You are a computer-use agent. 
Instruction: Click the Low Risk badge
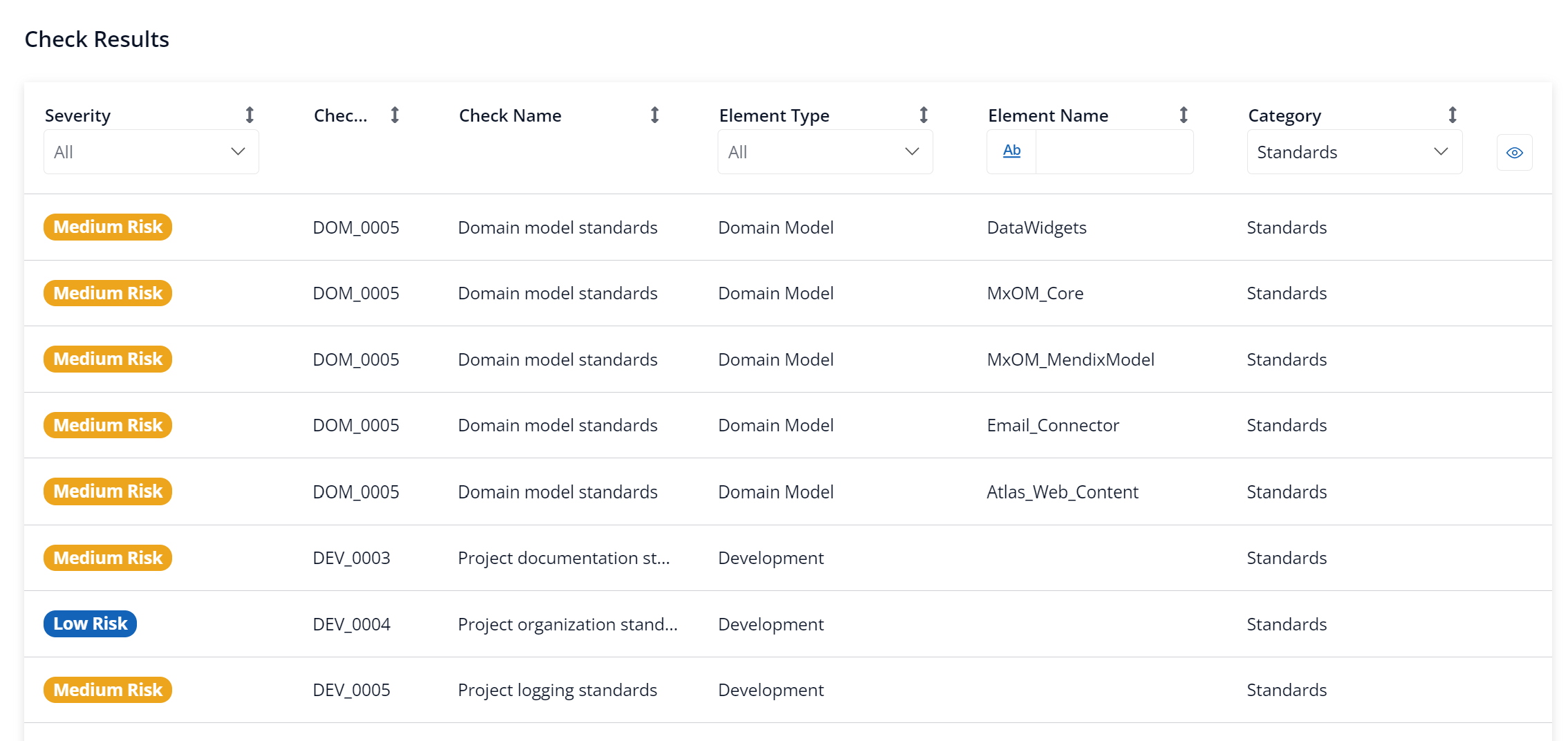pyautogui.click(x=91, y=624)
